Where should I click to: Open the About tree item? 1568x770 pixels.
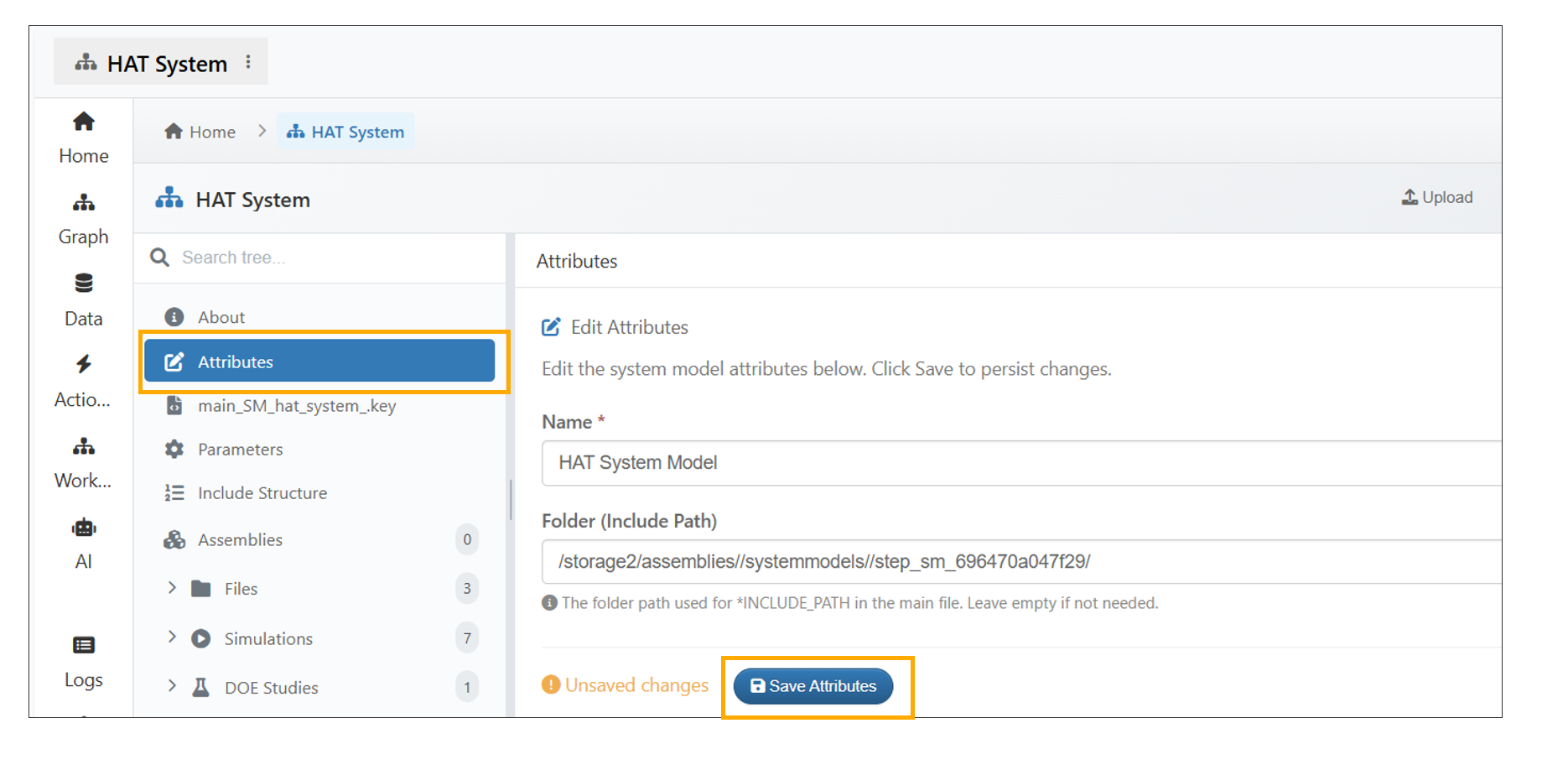pyautogui.click(x=221, y=317)
